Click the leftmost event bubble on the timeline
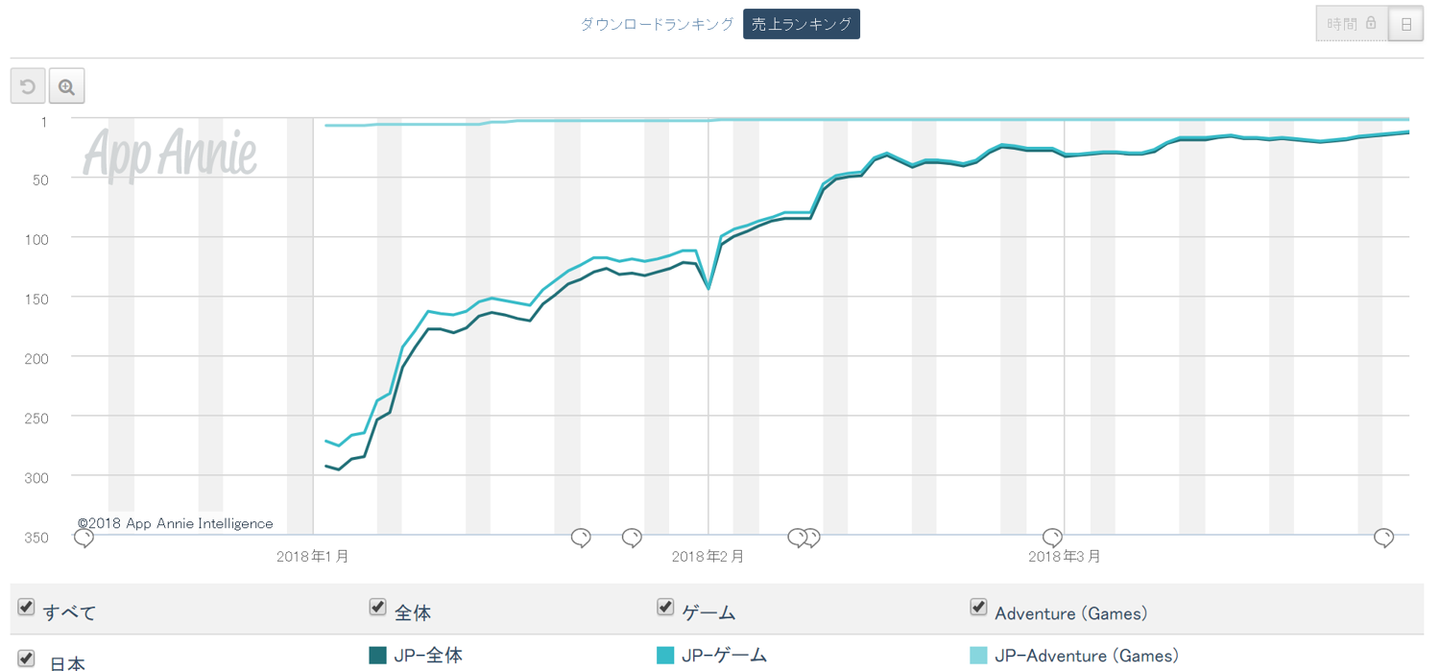 [85, 539]
